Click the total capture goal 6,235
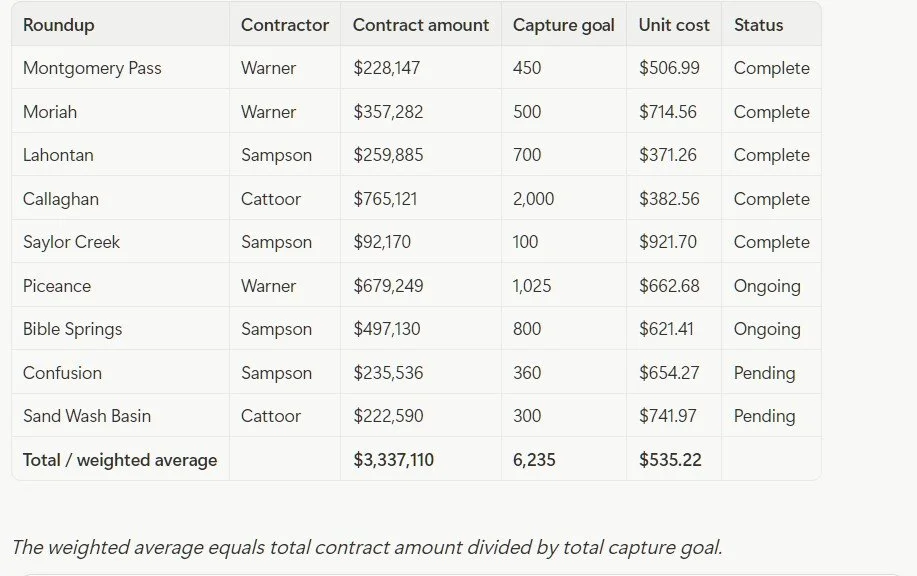The height and width of the screenshot is (576, 917). pyautogui.click(x=534, y=460)
